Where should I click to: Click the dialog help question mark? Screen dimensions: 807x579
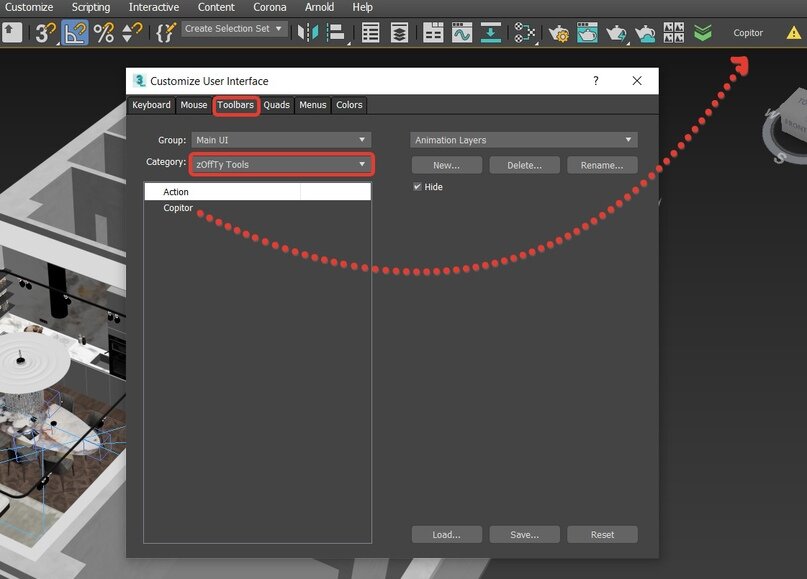[x=595, y=81]
